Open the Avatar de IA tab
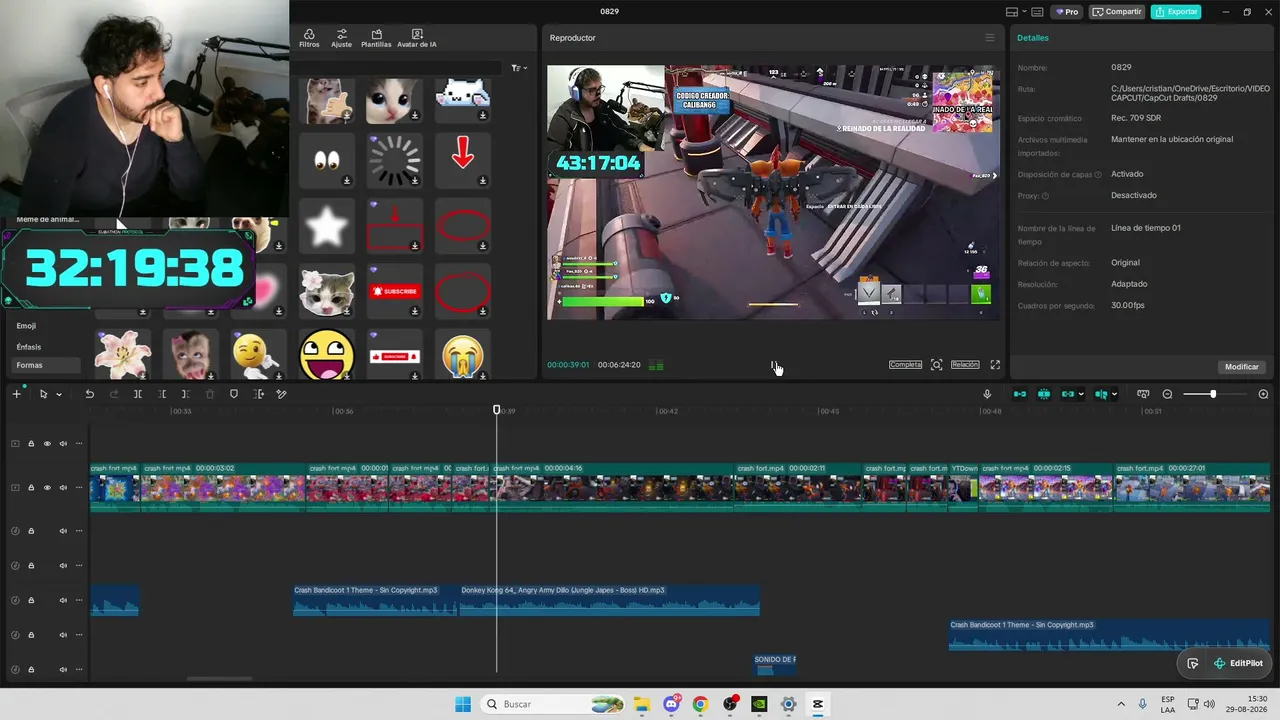 pos(417,38)
